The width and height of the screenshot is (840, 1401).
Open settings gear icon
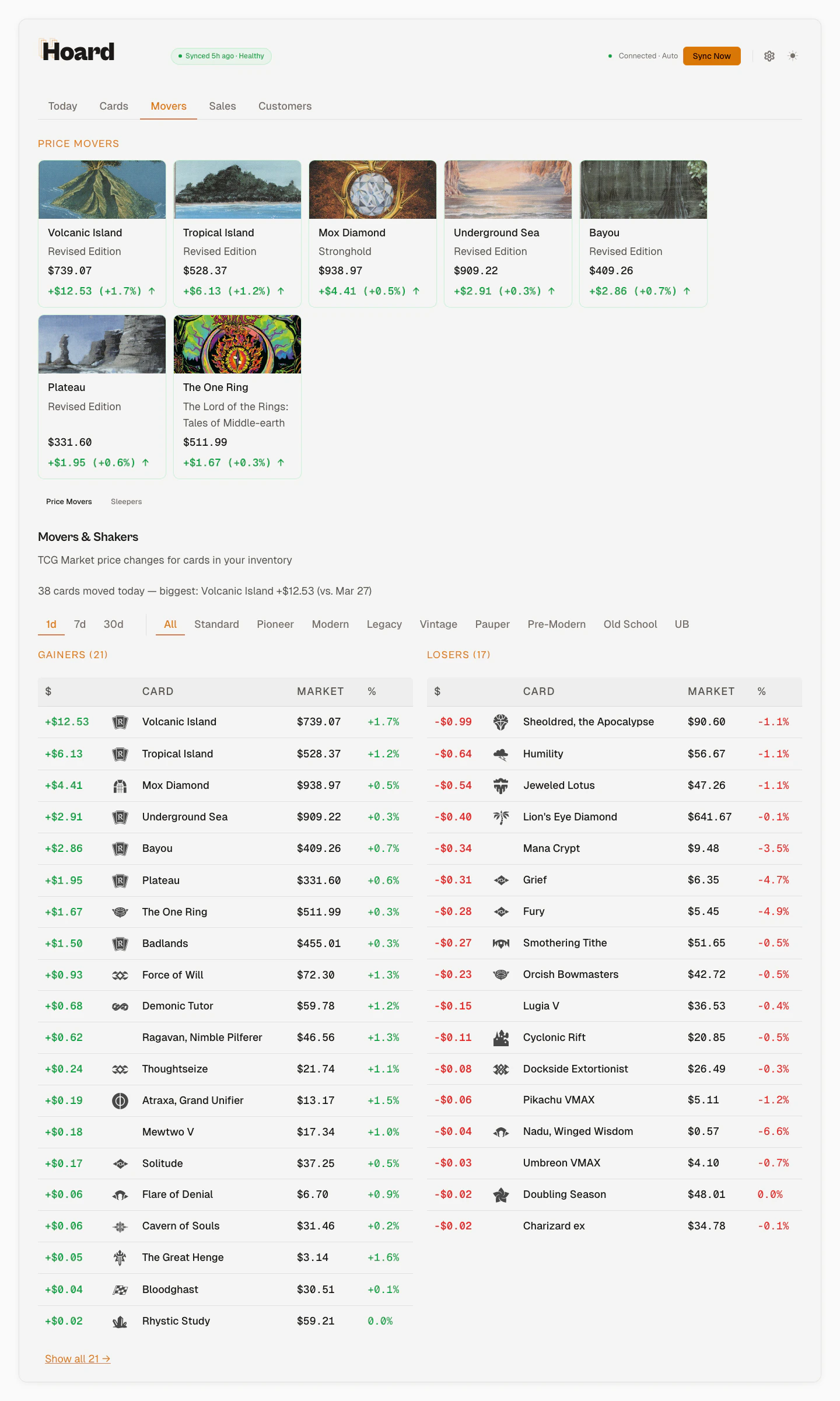pyautogui.click(x=769, y=56)
